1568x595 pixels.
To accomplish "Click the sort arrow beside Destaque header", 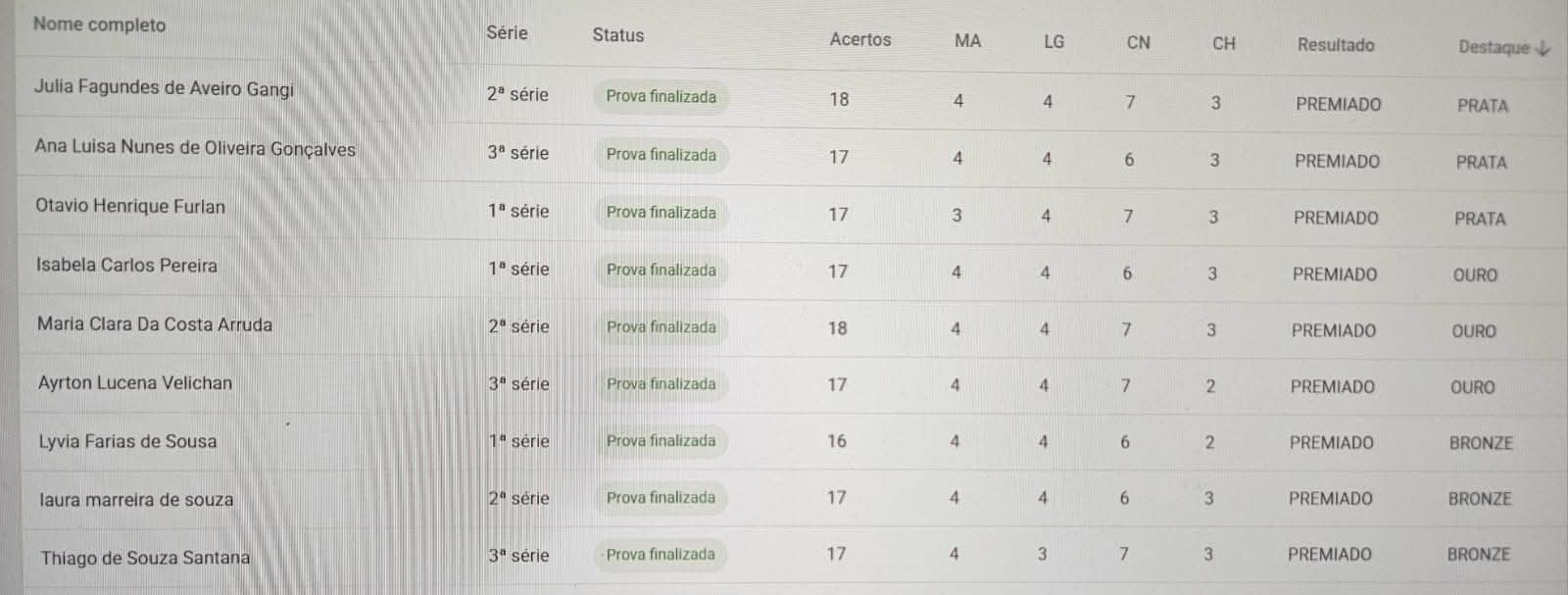I will (1544, 48).
